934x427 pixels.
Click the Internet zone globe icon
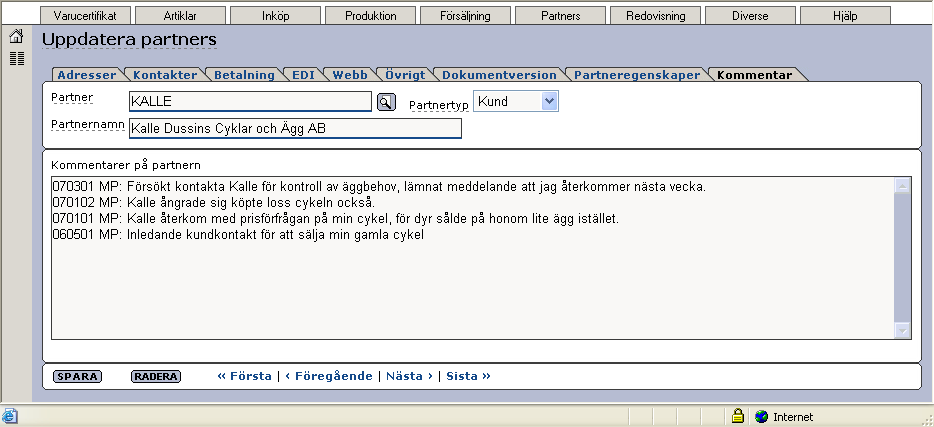[761, 417]
